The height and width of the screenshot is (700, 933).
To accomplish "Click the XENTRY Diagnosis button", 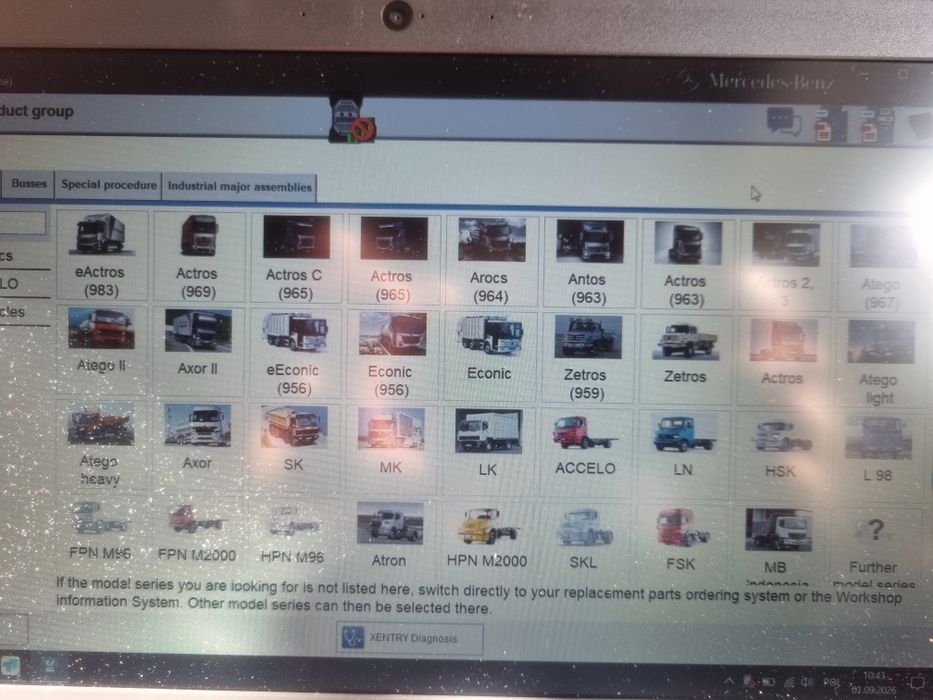I will pos(410,638).
